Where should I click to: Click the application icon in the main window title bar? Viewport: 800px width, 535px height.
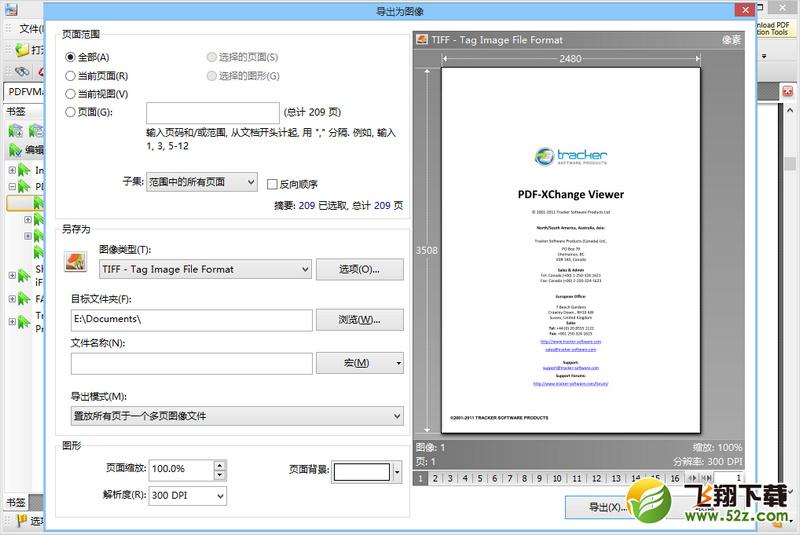tap(11, 9)
